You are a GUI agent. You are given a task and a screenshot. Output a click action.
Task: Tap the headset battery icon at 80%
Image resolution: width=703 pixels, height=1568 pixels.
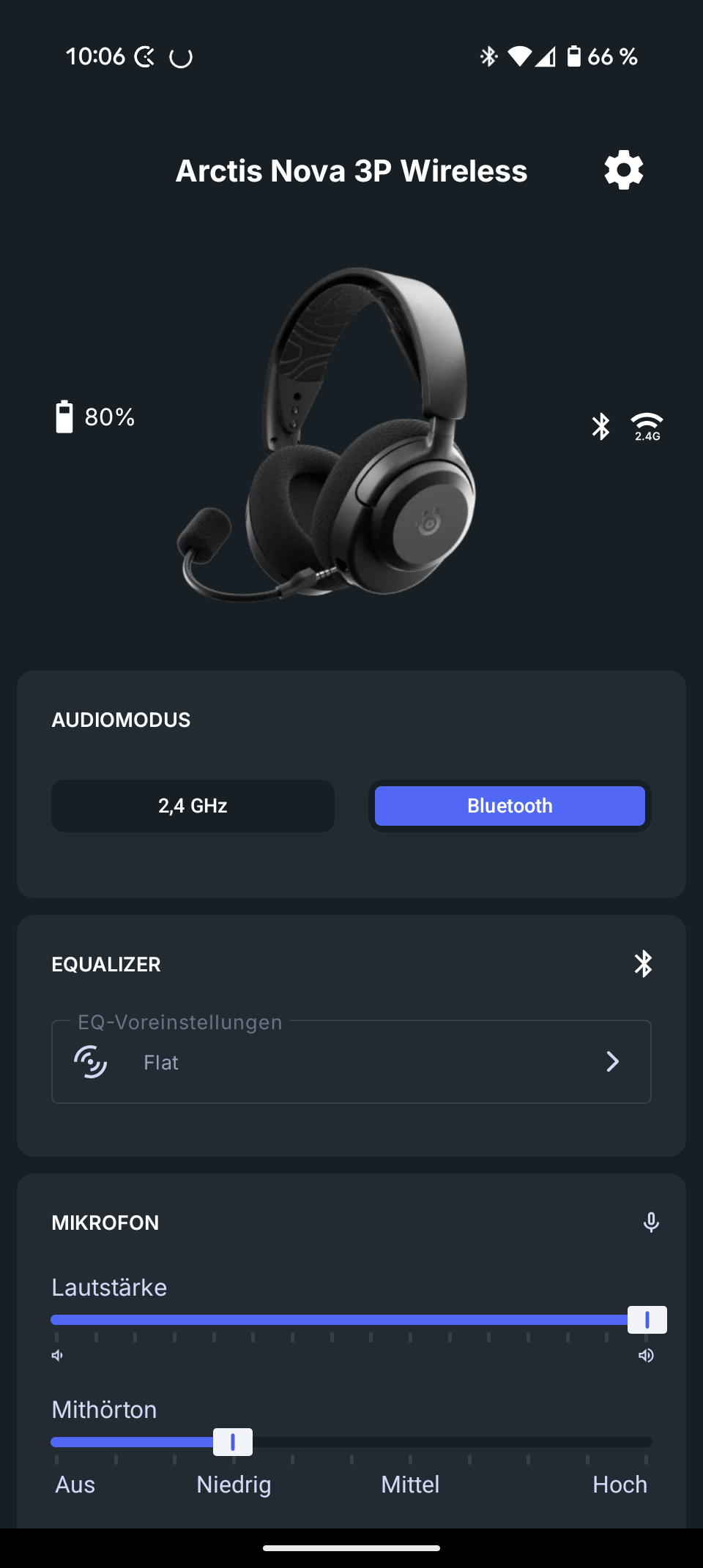click(x=64, y=417)
